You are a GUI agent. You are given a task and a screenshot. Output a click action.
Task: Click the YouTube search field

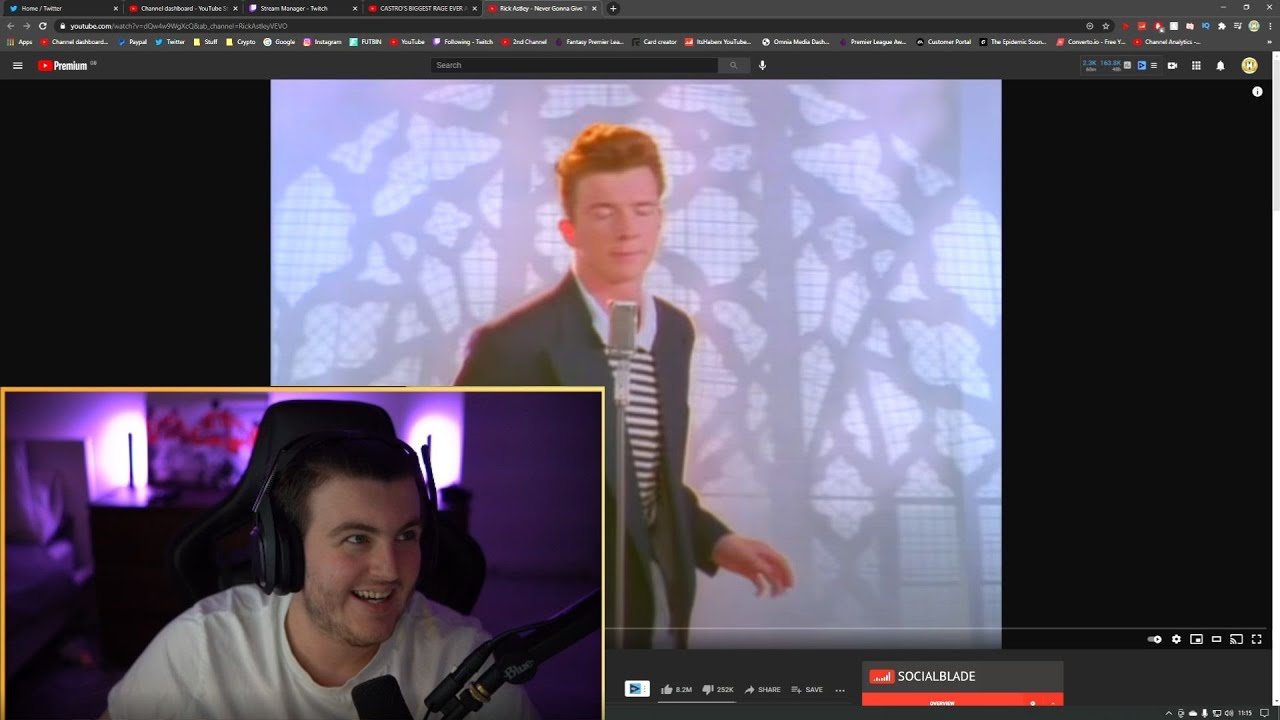tap(574, 65)
